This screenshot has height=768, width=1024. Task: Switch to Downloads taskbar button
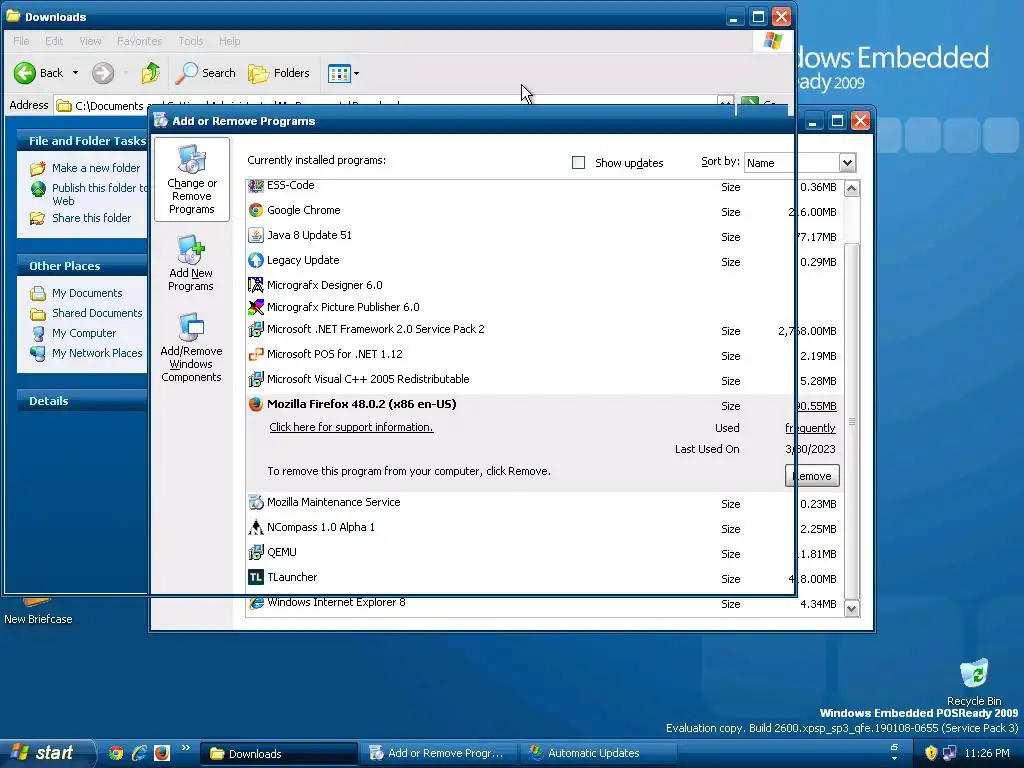click(x=279, y=754)
